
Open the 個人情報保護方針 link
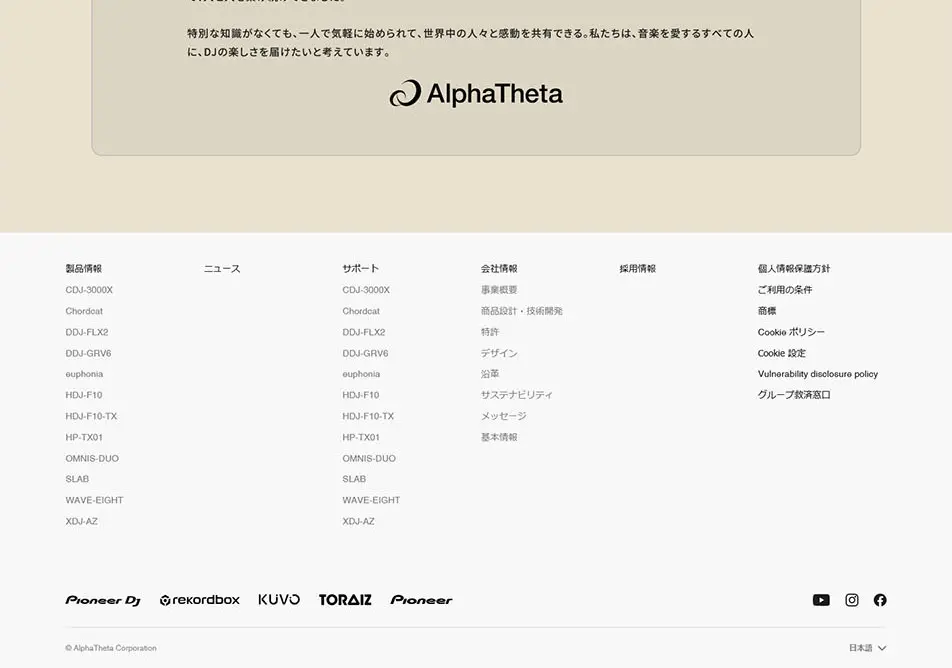pos(794,268)
